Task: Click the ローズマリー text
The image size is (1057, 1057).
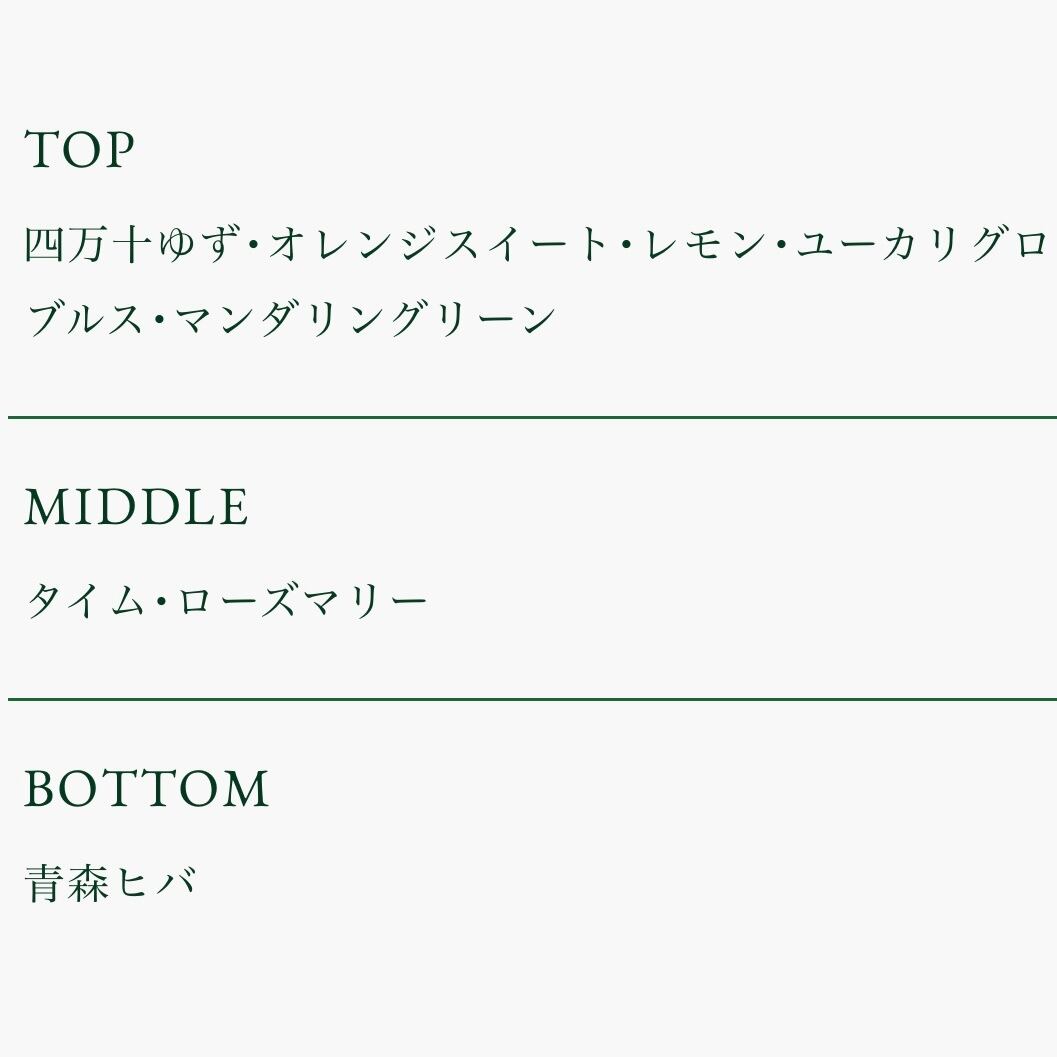Action: coord(302,601)
